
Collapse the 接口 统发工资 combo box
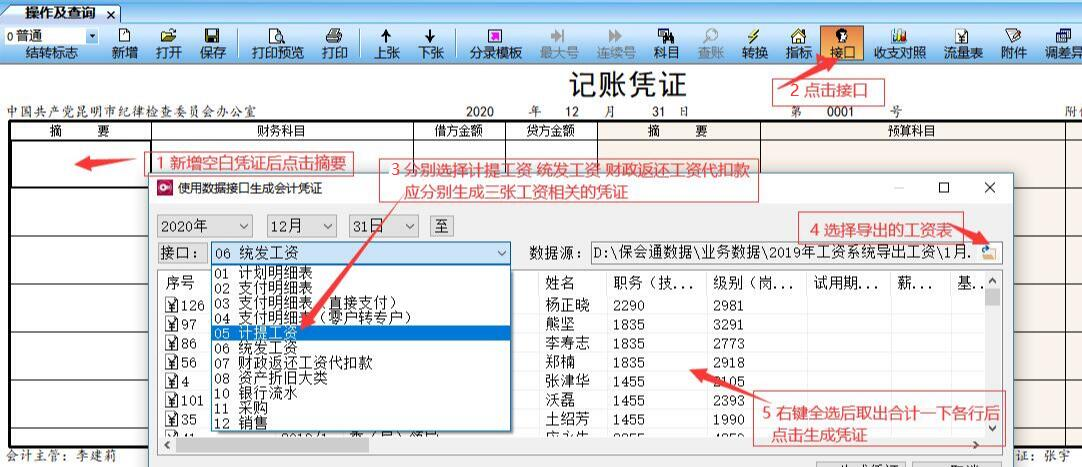[502, 253]
